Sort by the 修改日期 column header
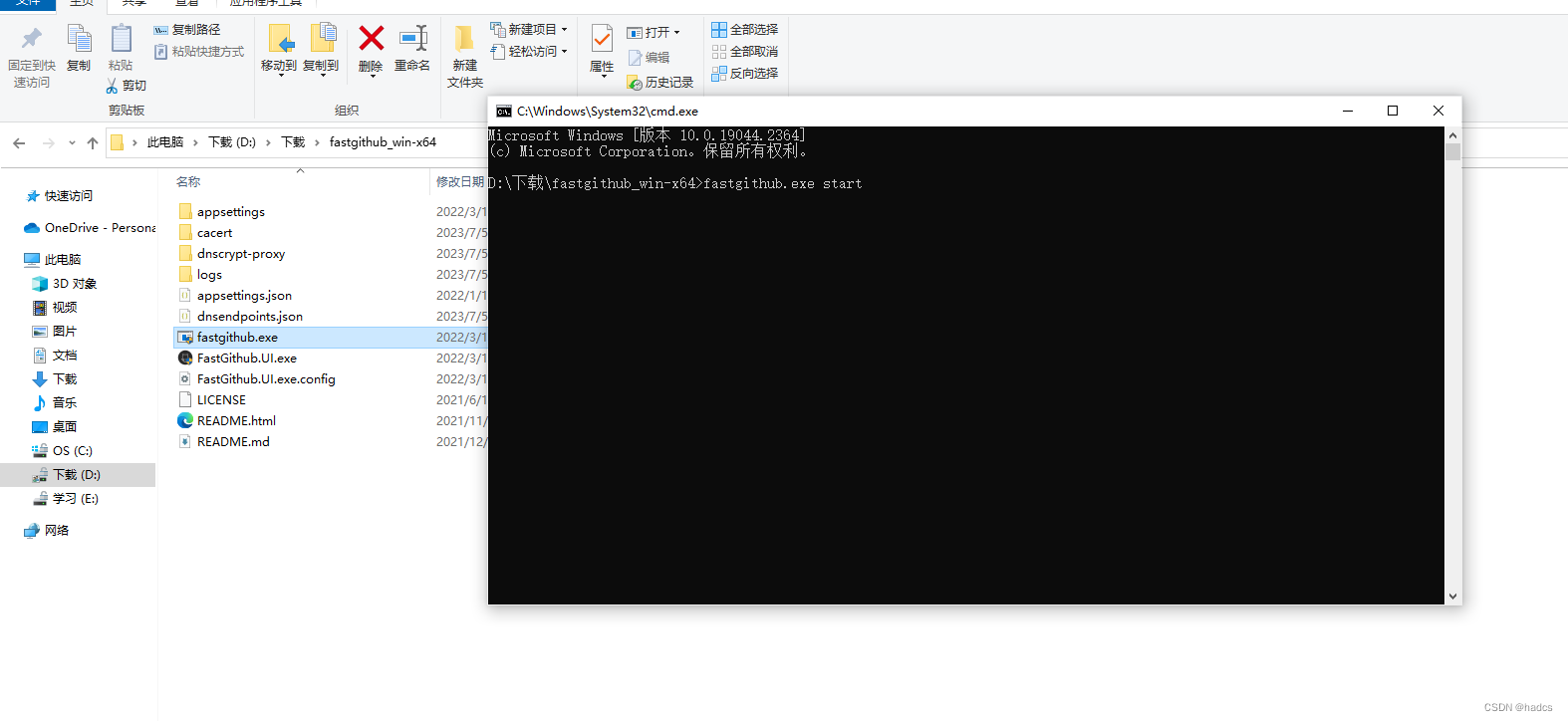1568x721 pixels. [459, 182]
